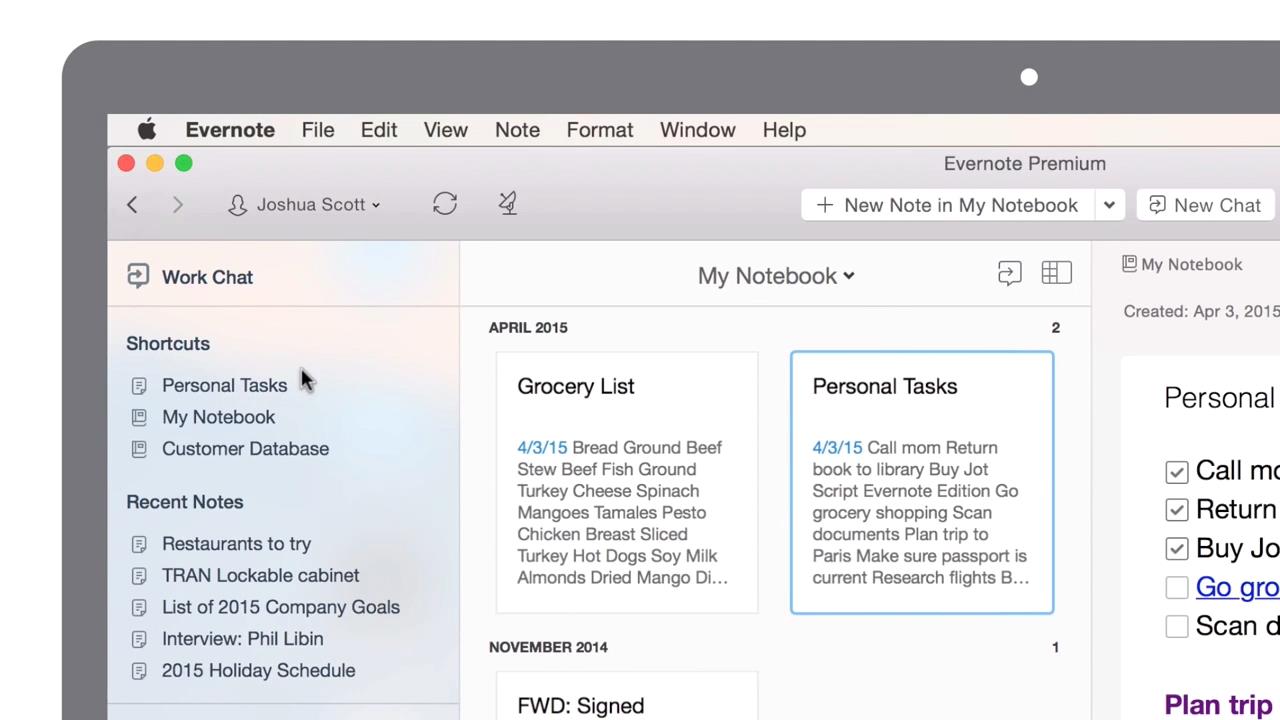This screenshot has width=1280, height=720.
Task: Open the Help menu
Action: (x=784, y=130)
